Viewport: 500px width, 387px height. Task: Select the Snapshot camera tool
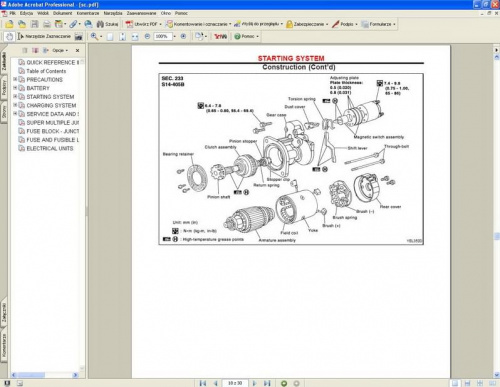79,36
